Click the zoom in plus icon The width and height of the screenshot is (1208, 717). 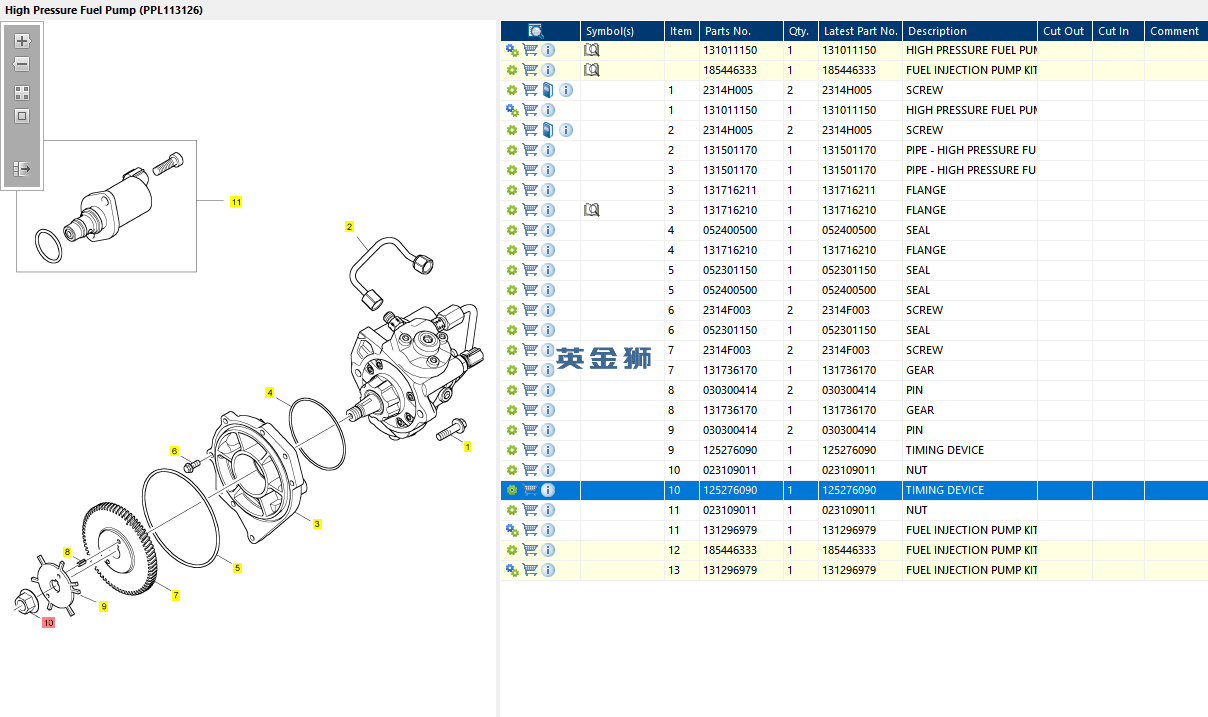[22, 42]
